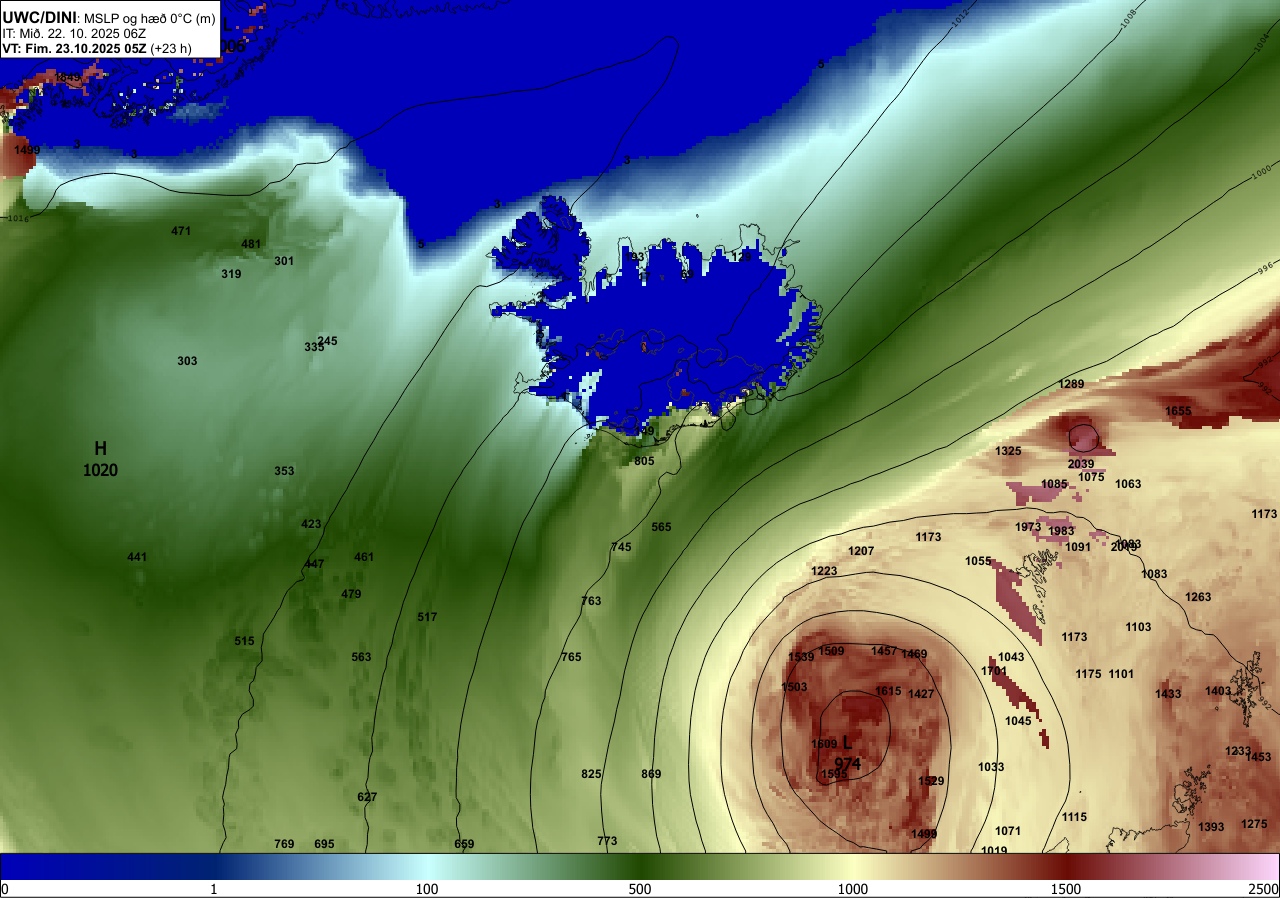Click the L 974 low-pressure label
Screen dimensions: 1280x898
[x=847, y=753]
